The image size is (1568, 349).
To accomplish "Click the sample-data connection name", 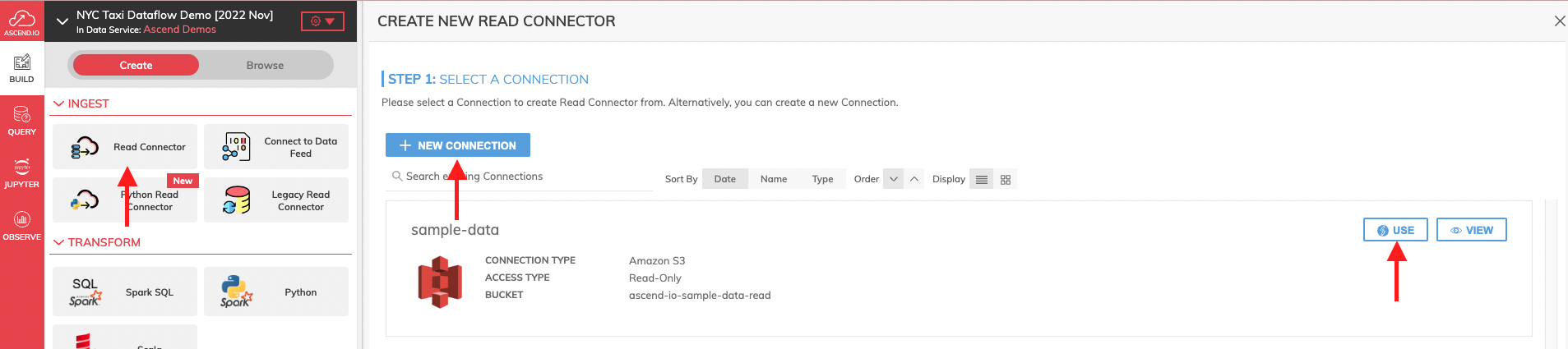I will (455, 230).
